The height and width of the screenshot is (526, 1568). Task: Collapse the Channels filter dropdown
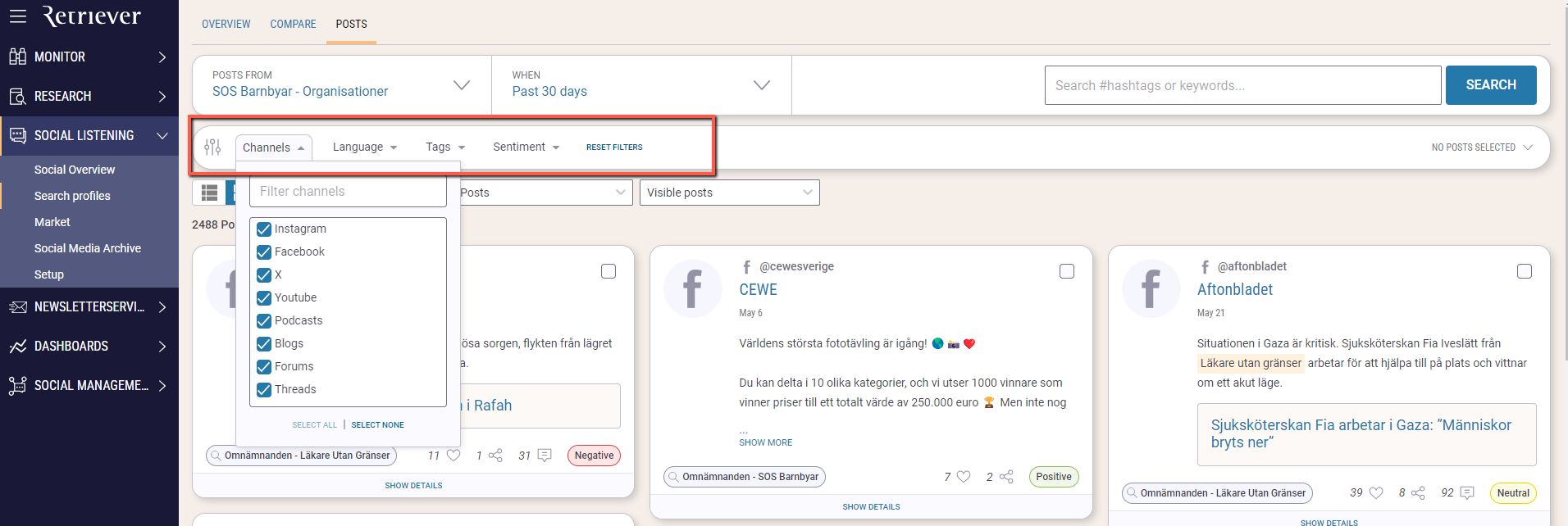point(274,147)
